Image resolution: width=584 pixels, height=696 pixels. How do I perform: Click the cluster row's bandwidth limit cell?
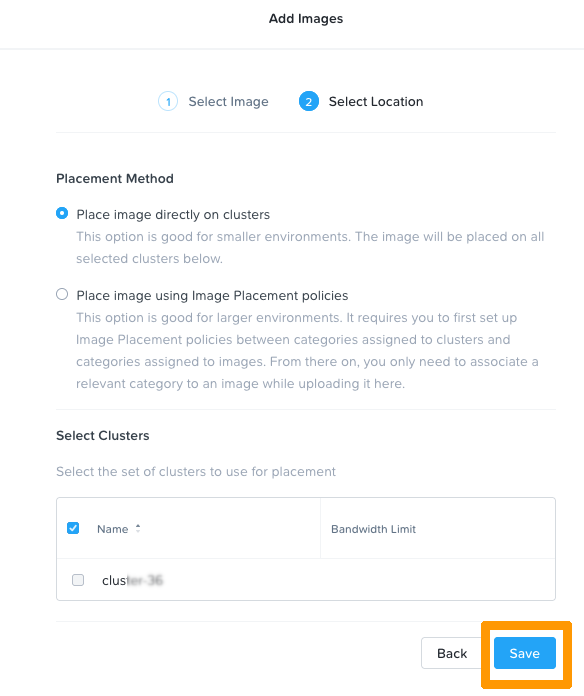point(438,580)
